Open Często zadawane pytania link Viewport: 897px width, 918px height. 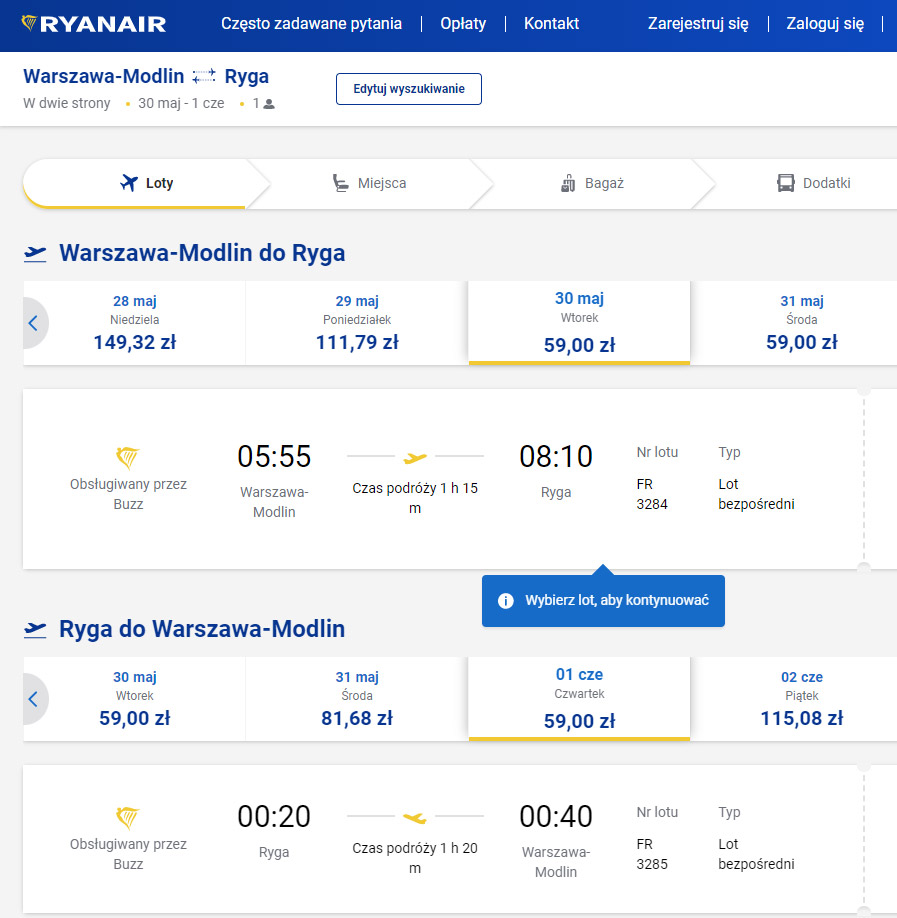311,24
